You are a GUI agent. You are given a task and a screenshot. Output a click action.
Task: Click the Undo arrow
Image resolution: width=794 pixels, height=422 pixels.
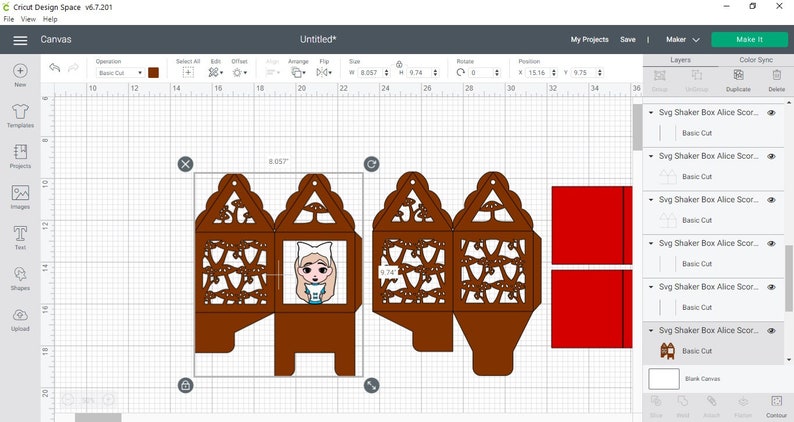(x=55, y=68)
